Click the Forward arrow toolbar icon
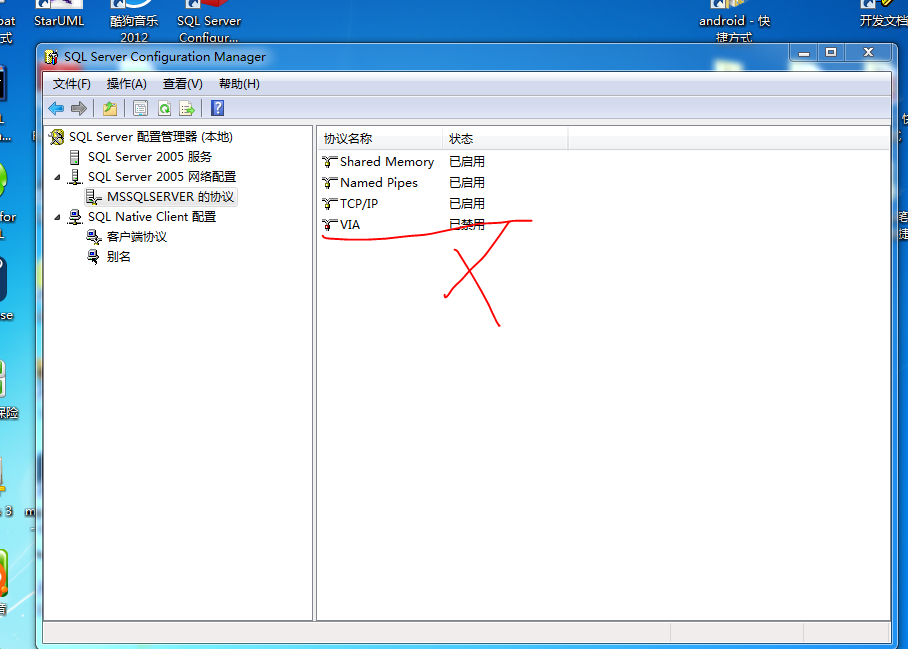 coord(79,108)
